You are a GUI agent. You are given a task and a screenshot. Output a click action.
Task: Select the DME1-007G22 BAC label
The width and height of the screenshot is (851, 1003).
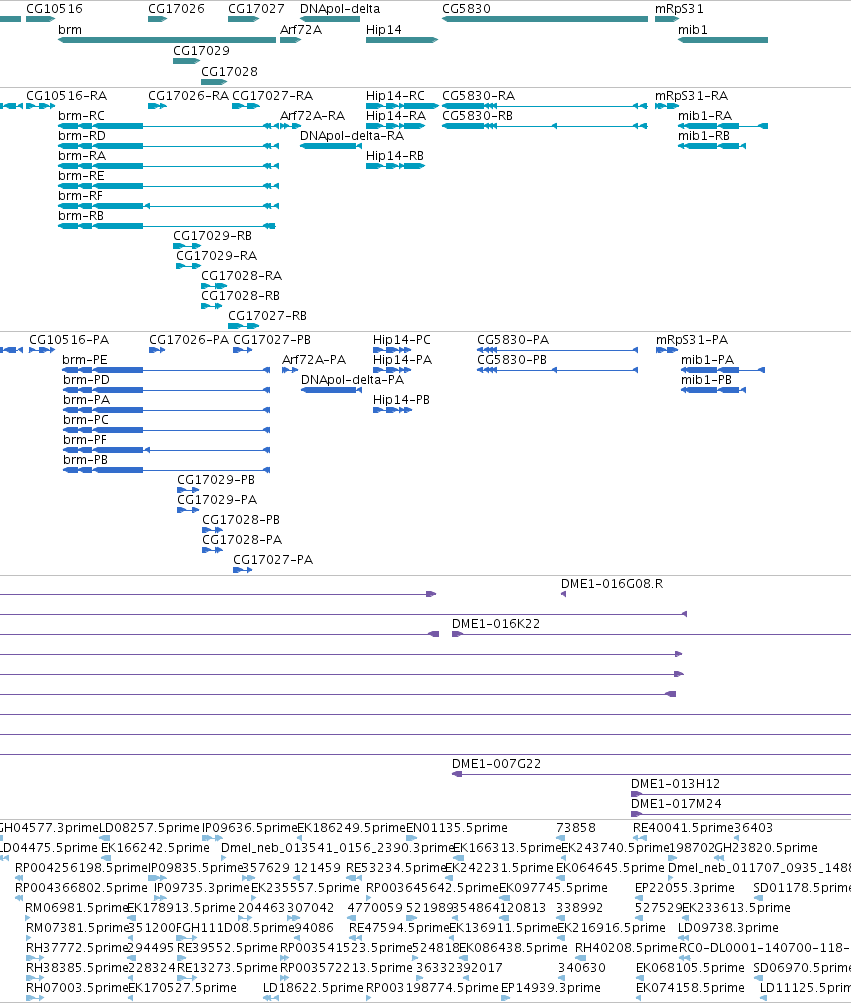[x=497, y=764]
